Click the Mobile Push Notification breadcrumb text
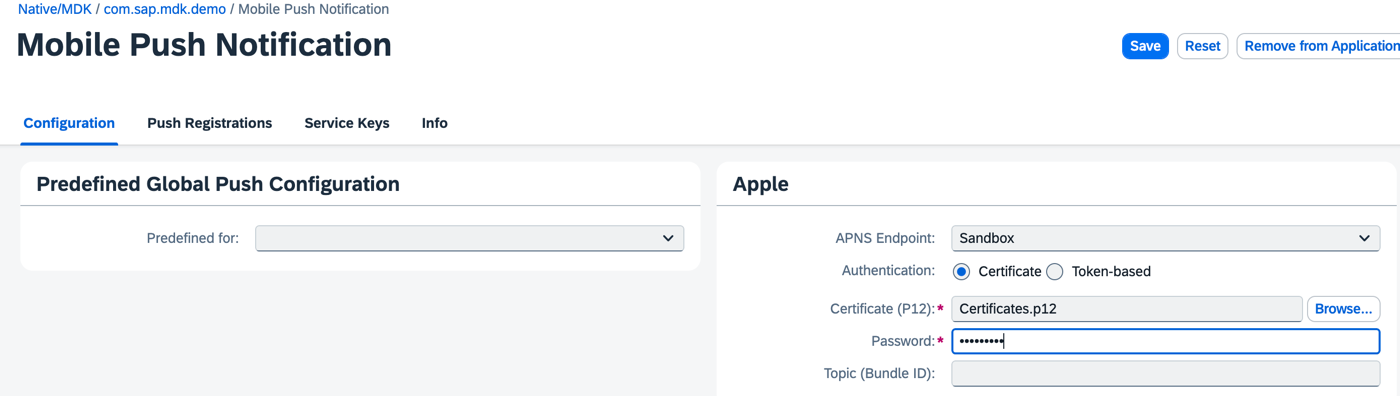 coord(314,9)
